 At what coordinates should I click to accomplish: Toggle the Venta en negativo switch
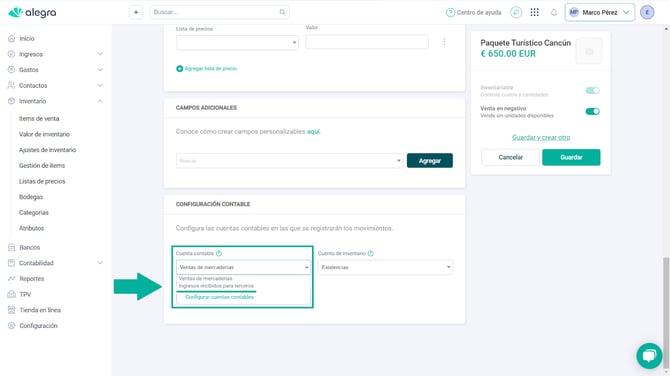point(592,112)
